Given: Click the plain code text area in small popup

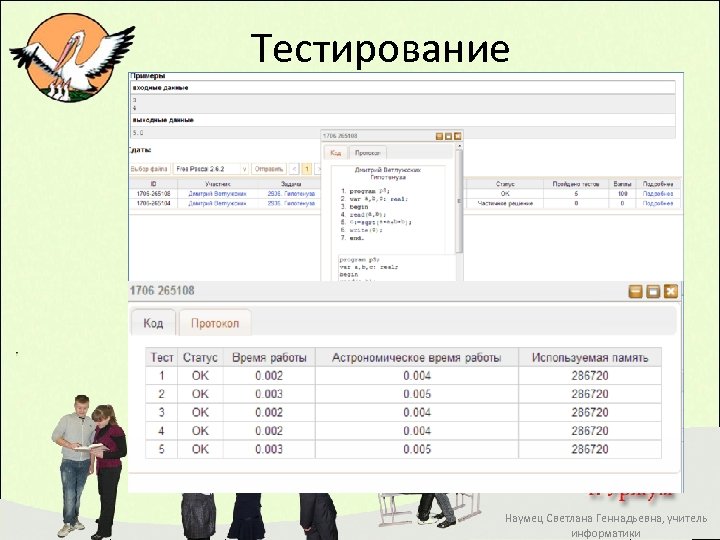Looking at the screenshot, I should click(397, 268).
